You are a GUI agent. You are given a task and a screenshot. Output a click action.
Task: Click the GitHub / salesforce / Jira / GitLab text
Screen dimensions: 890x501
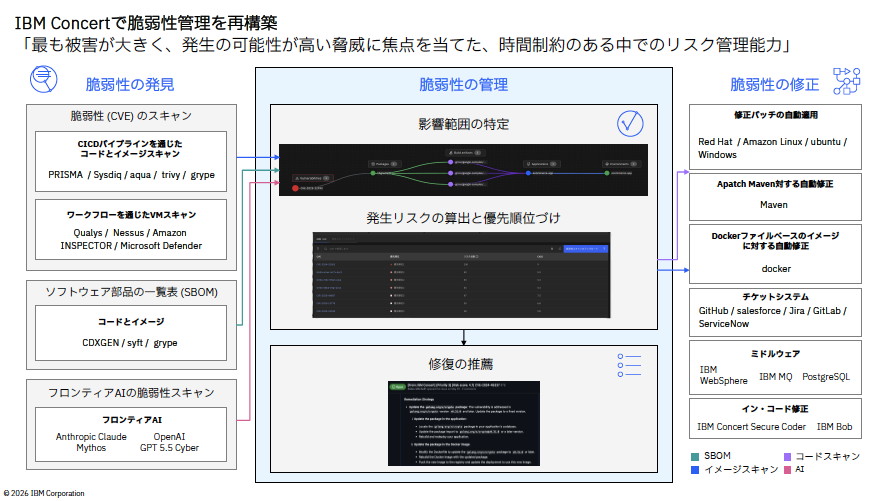click(773, 317)
